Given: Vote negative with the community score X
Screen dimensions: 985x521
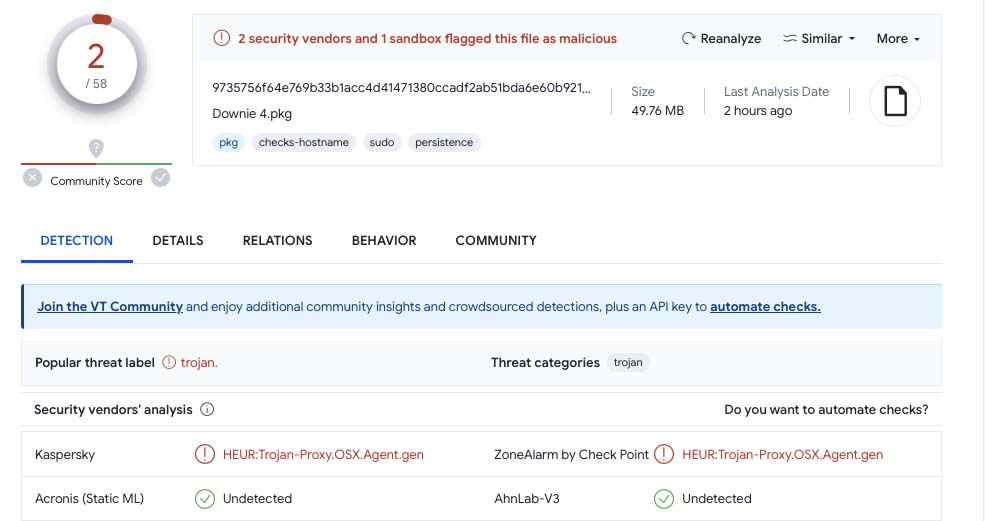Looking at the screenshot, I should tap(32, 179).
